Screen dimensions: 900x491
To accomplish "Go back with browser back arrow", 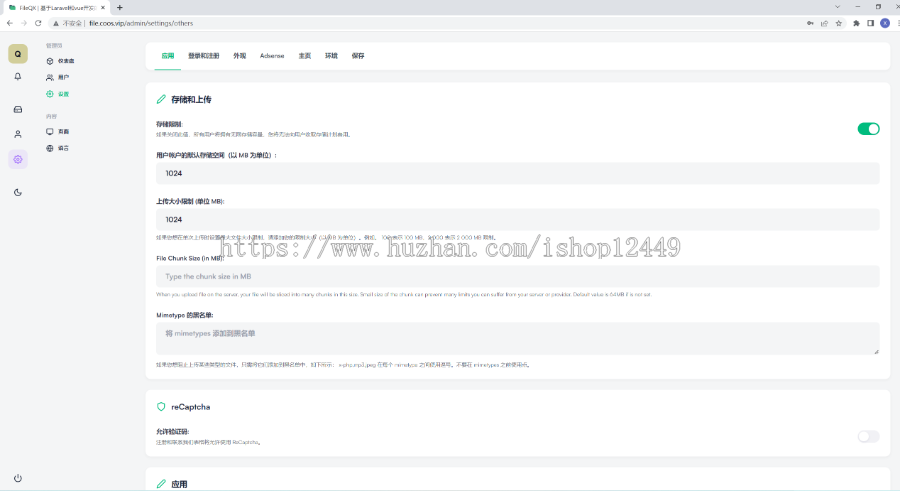I will click(10, 23).
